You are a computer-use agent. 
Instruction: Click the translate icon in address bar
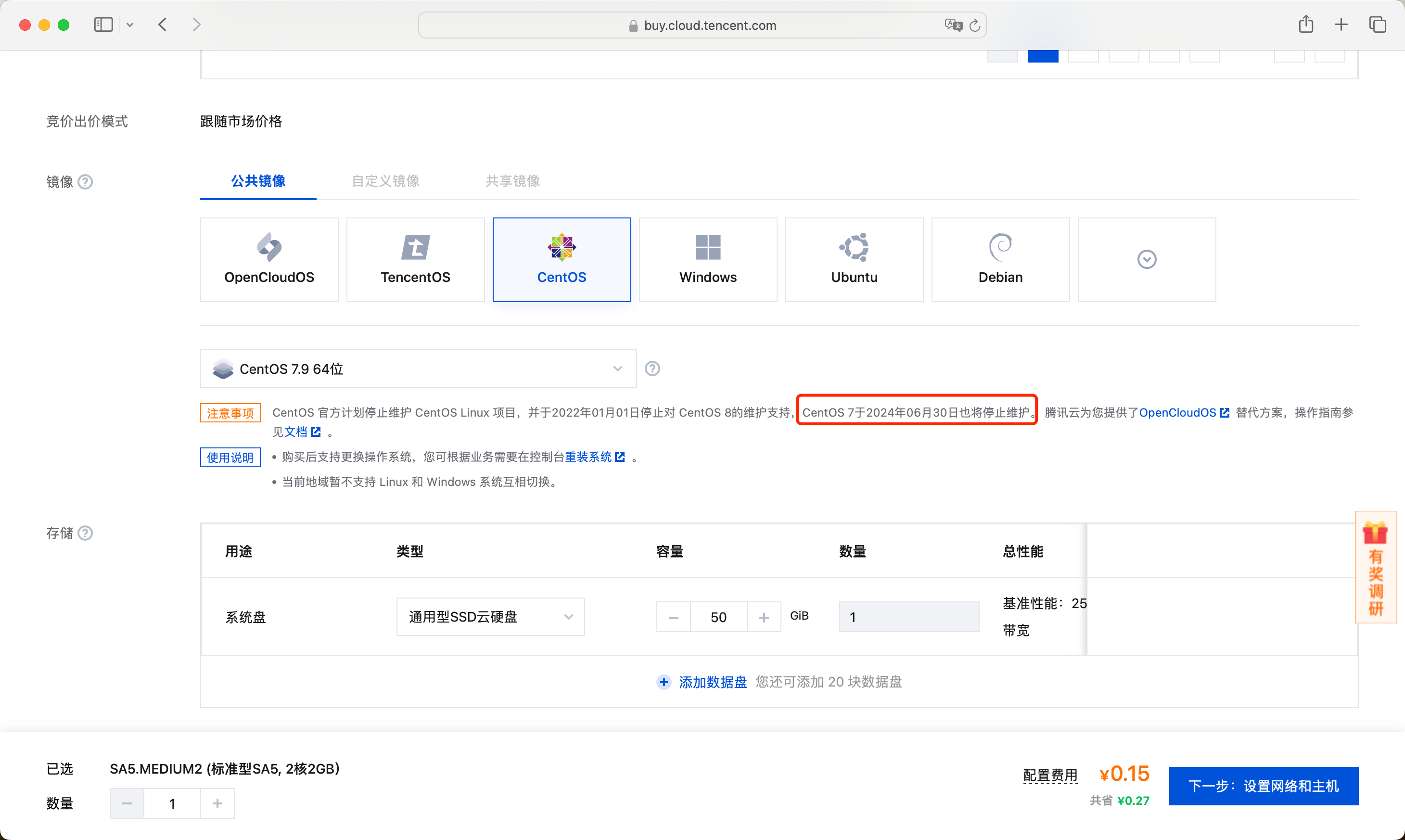(x=954, y=25)
